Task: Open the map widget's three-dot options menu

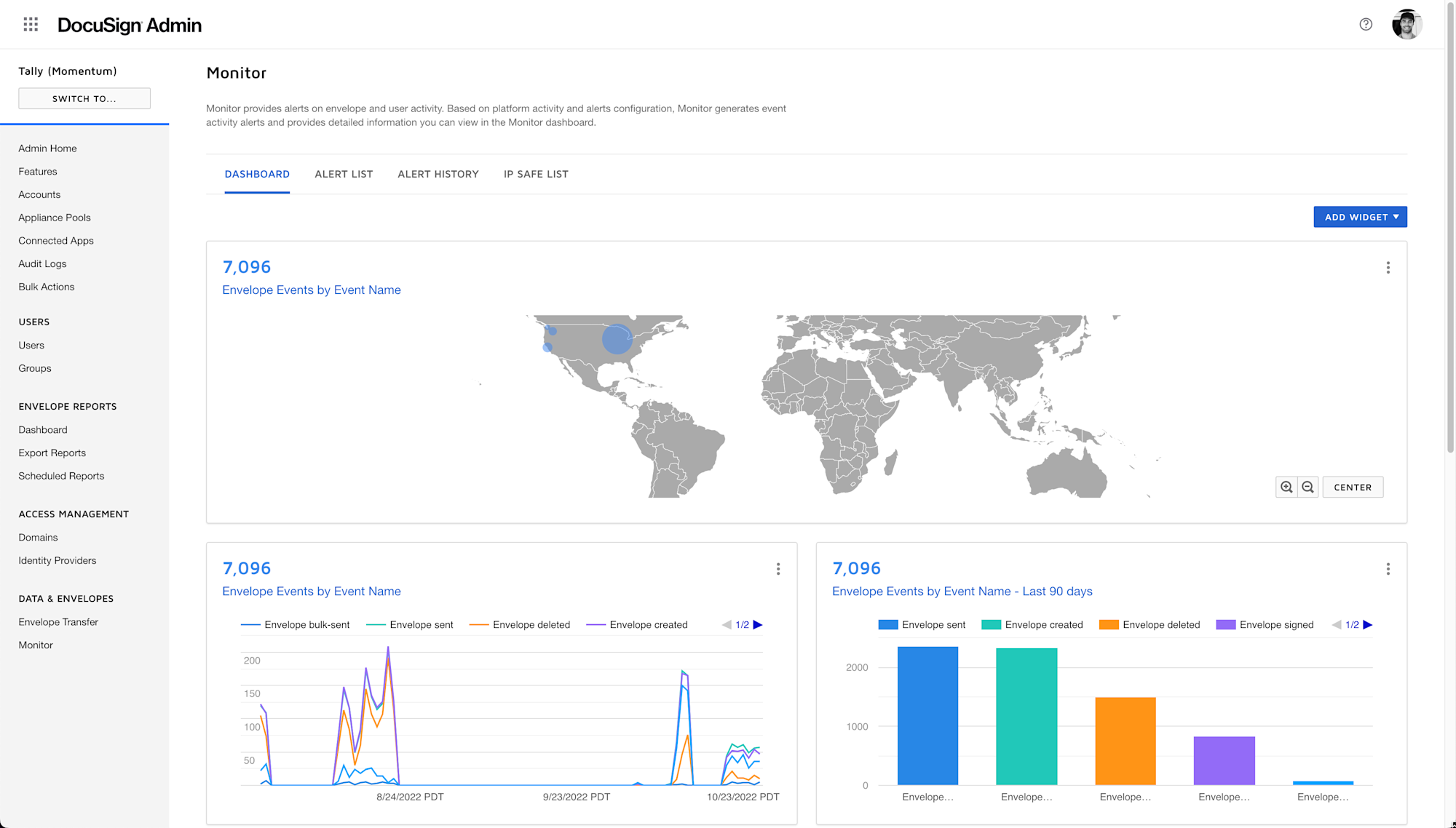Action: pos(1388,268)
